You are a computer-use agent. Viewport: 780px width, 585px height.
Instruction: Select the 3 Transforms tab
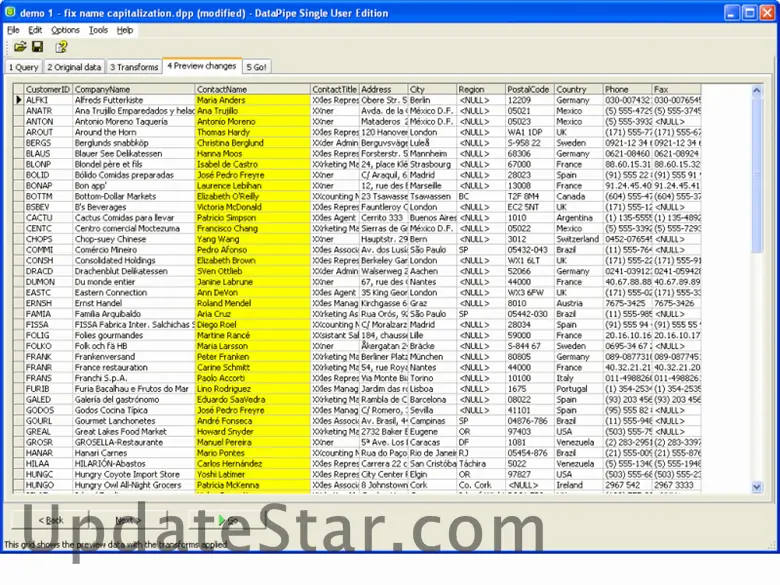(134, 67)
